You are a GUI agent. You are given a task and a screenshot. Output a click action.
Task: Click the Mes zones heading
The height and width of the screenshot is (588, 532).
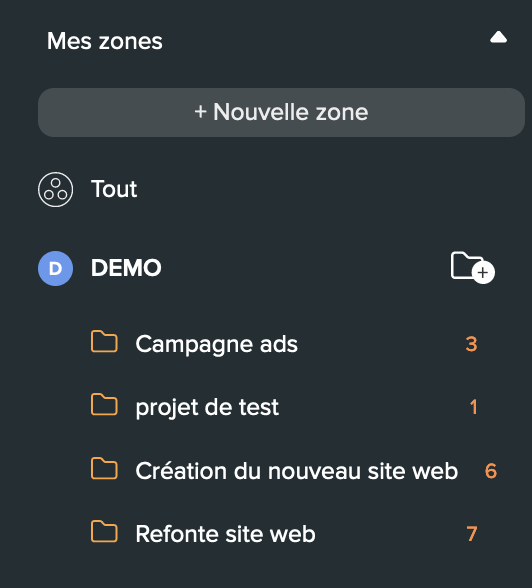click(105, 40)
